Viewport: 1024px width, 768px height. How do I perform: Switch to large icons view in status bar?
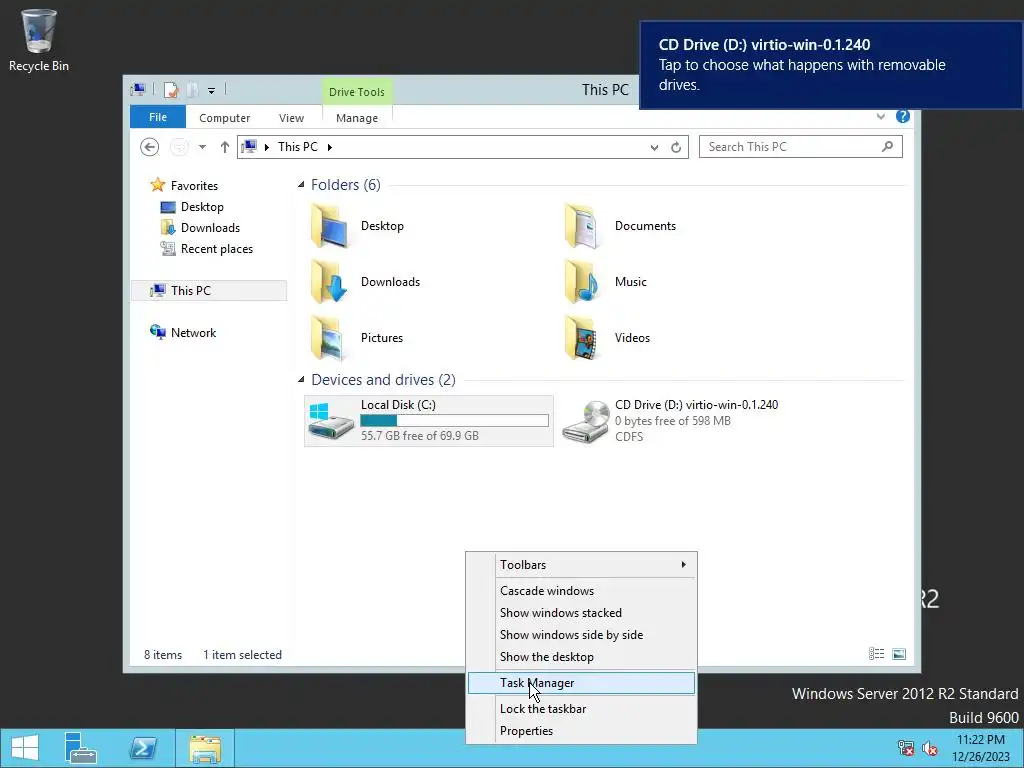[x=899, y=654]
